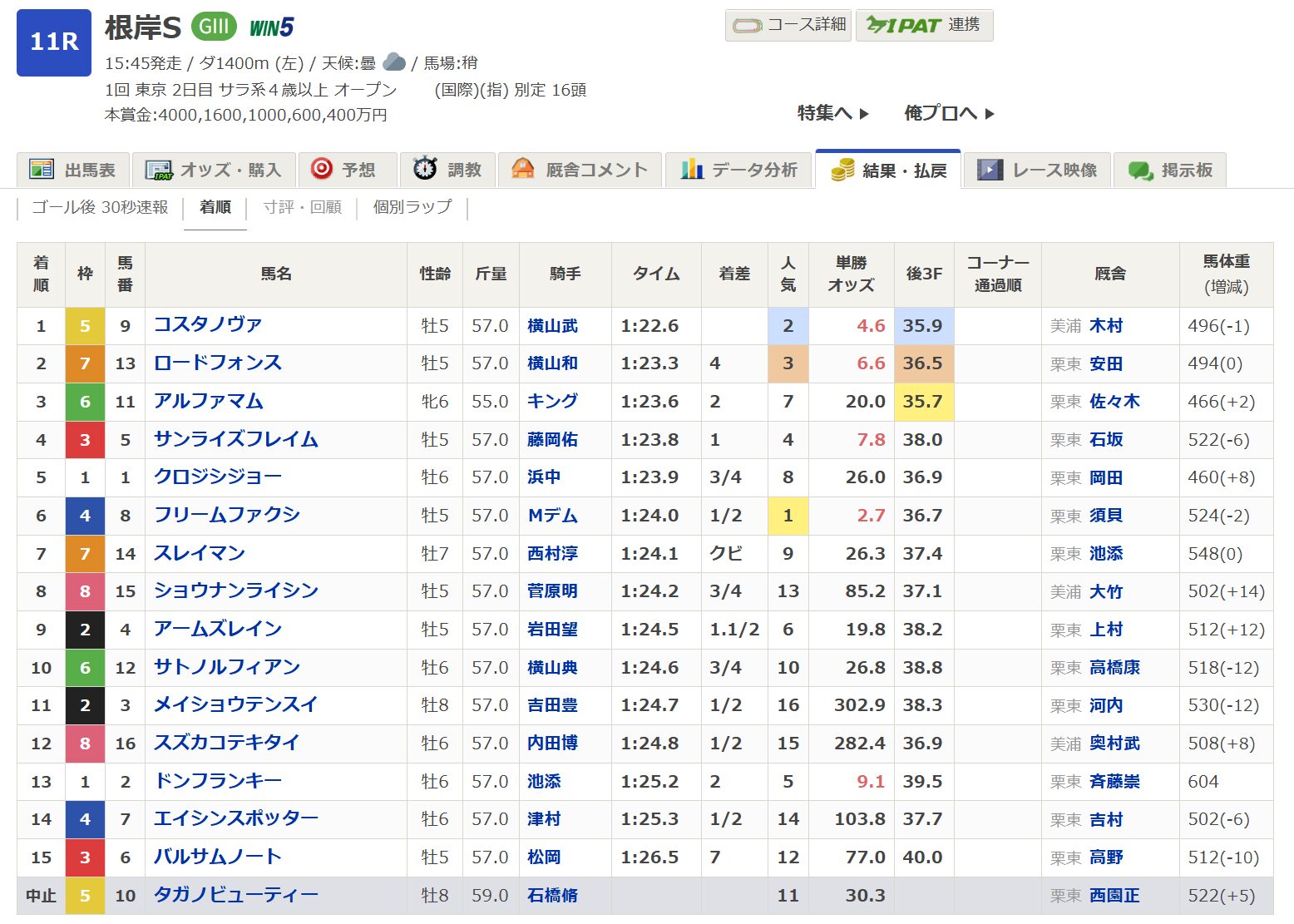Click the 掲示板 speech bubble icon
The height and width of the screenshot is (924, 1294).
1139,170
